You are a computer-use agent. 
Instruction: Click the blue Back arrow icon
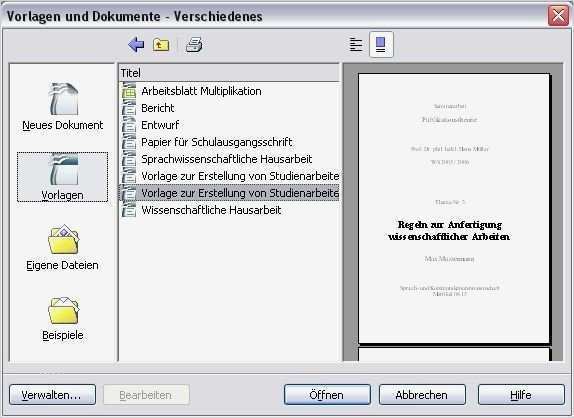[x=136, y=45]
